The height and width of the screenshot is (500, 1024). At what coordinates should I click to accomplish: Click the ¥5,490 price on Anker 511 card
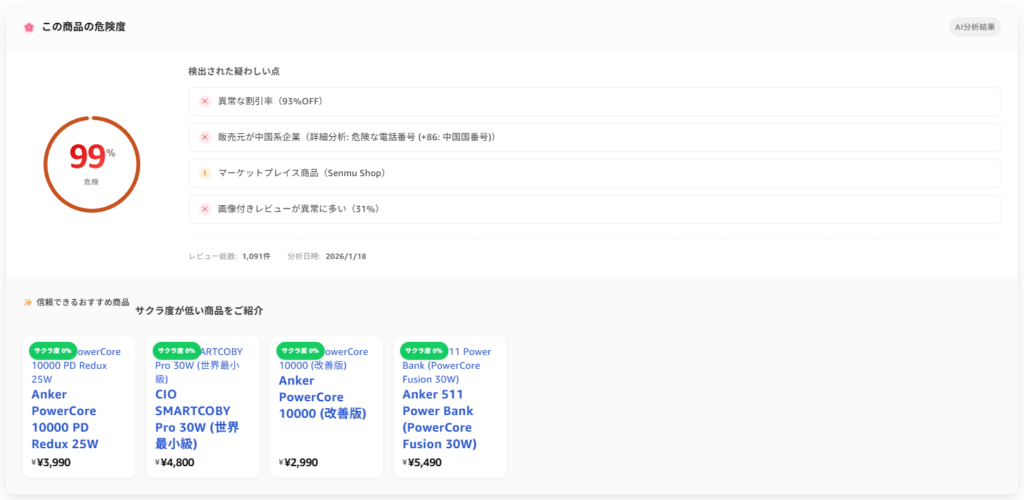(x=423, y=463)
